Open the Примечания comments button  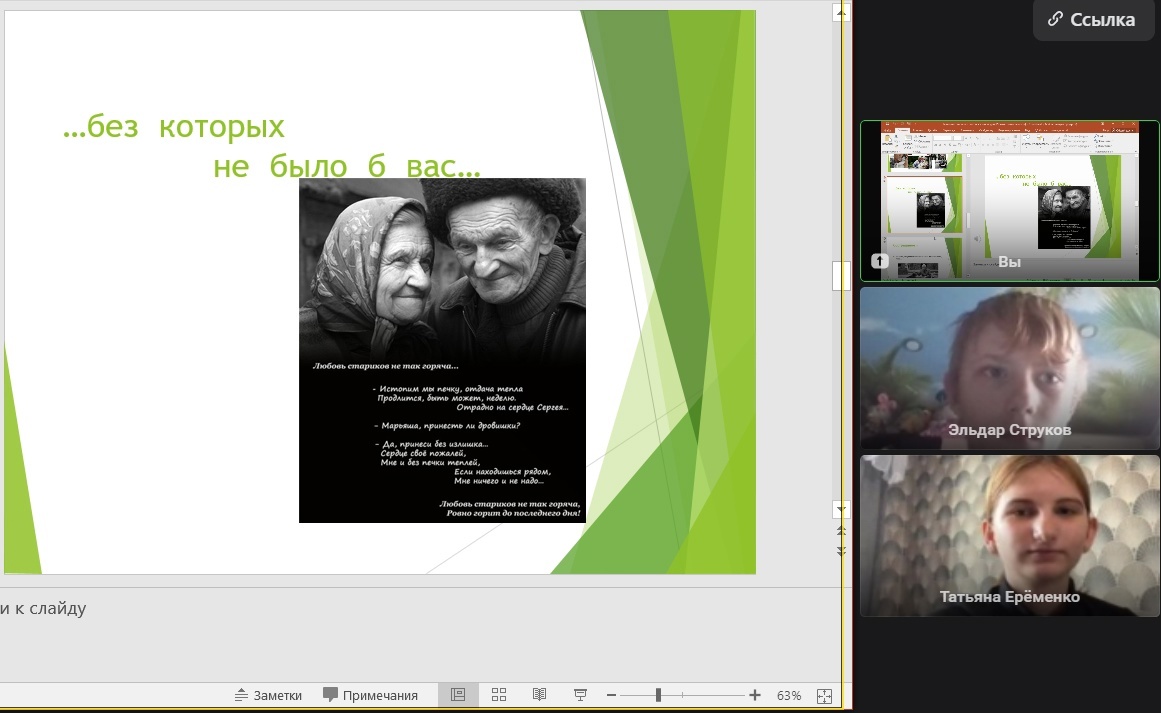tap(370, 695)
